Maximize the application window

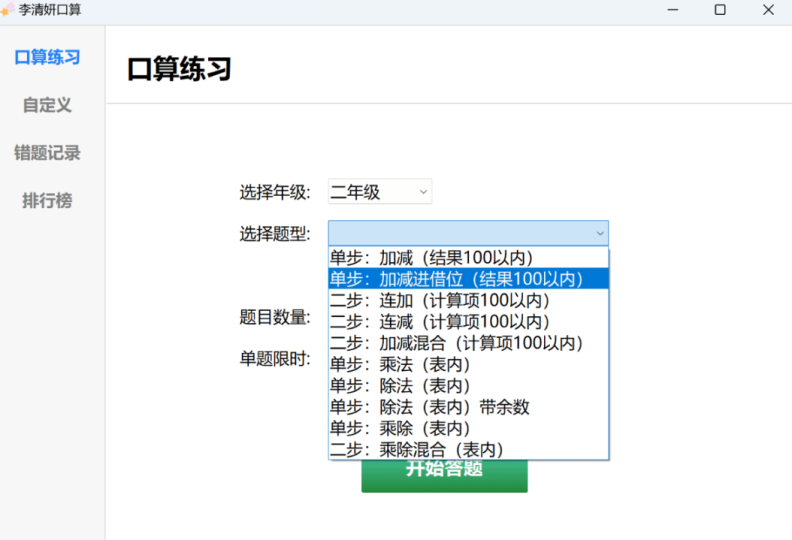(720, 10)
